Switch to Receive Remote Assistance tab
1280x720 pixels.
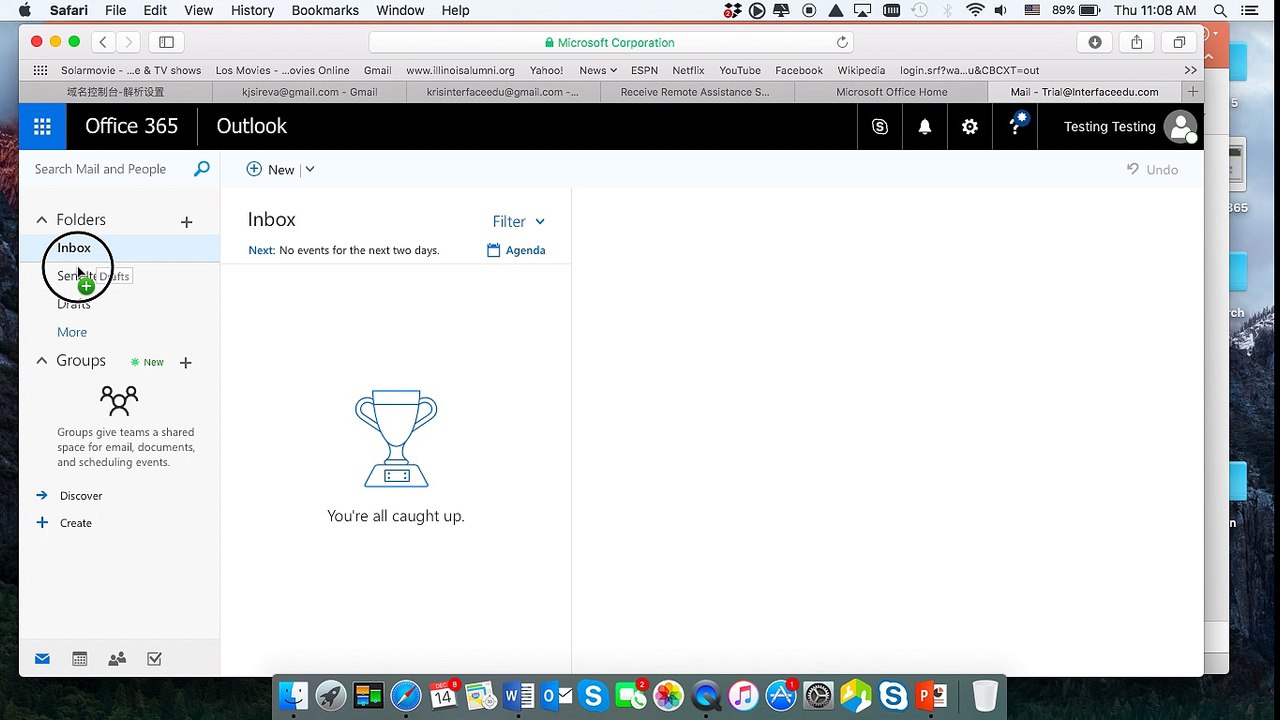[695, 91]
